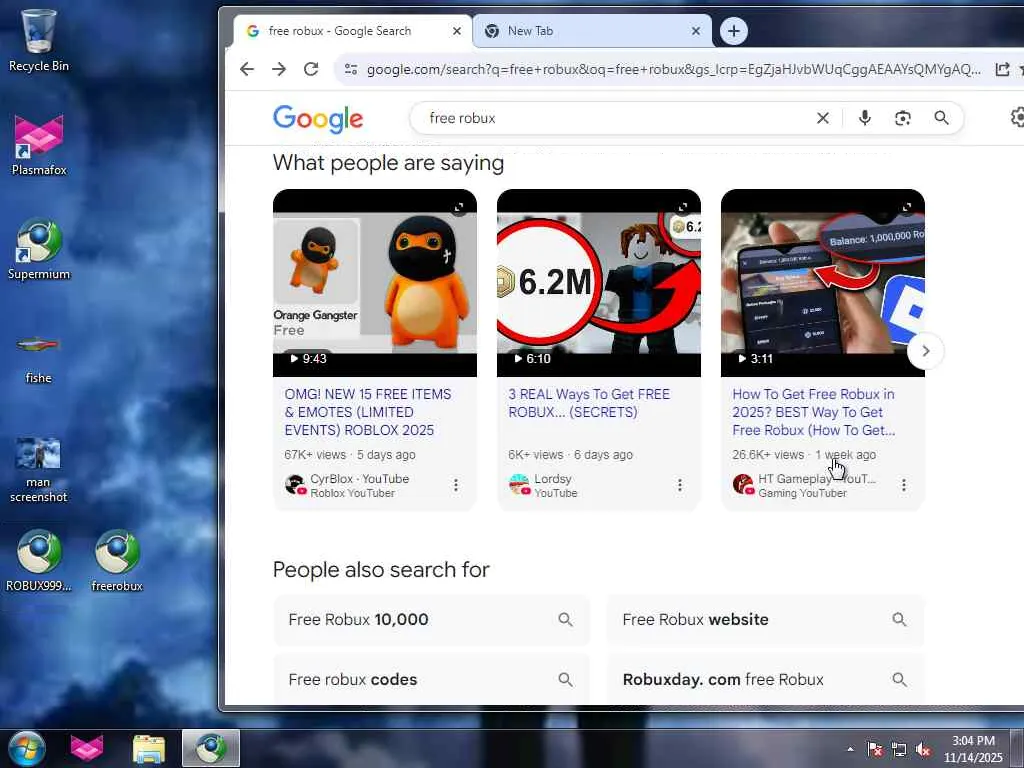Play the 3:11 phone balance video thumbnail
This screenshot has width=1024, height=768.
[823, 283]
